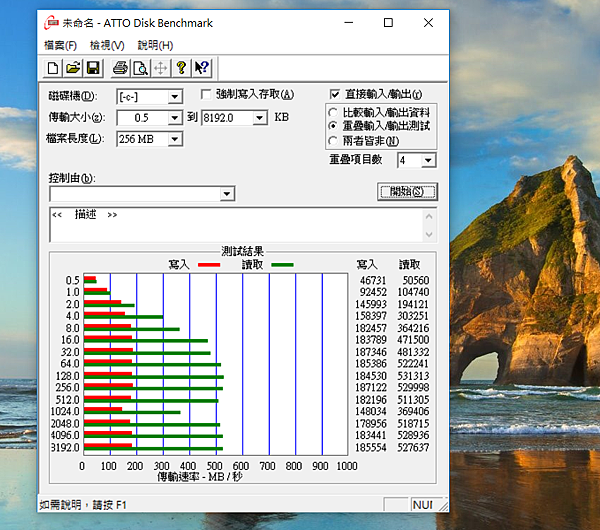Screen dimensions: 600x530
Task: Click the ATTO app icon in the title bar
Action: [x=51, y=23]
